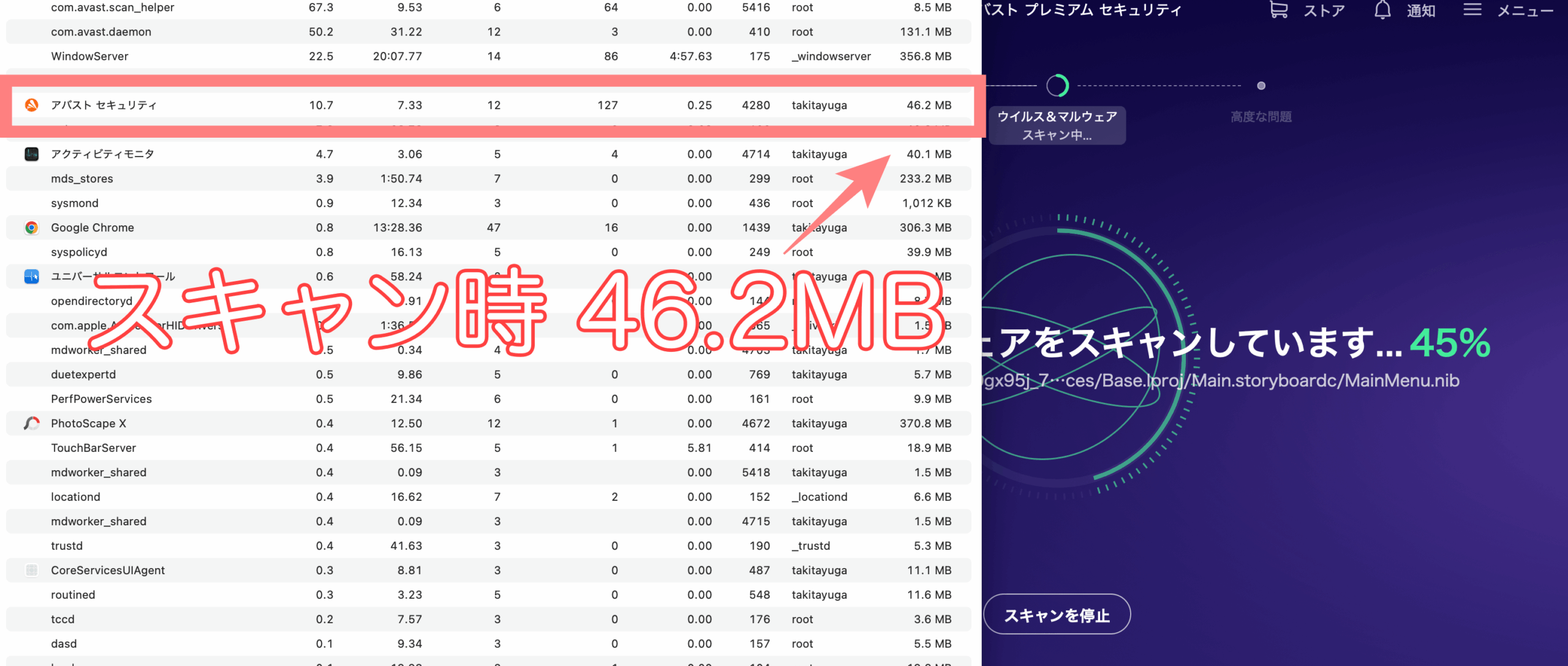
Task: Click the ウイルス&マルウェア scan step label
Action: [1057, 125]
